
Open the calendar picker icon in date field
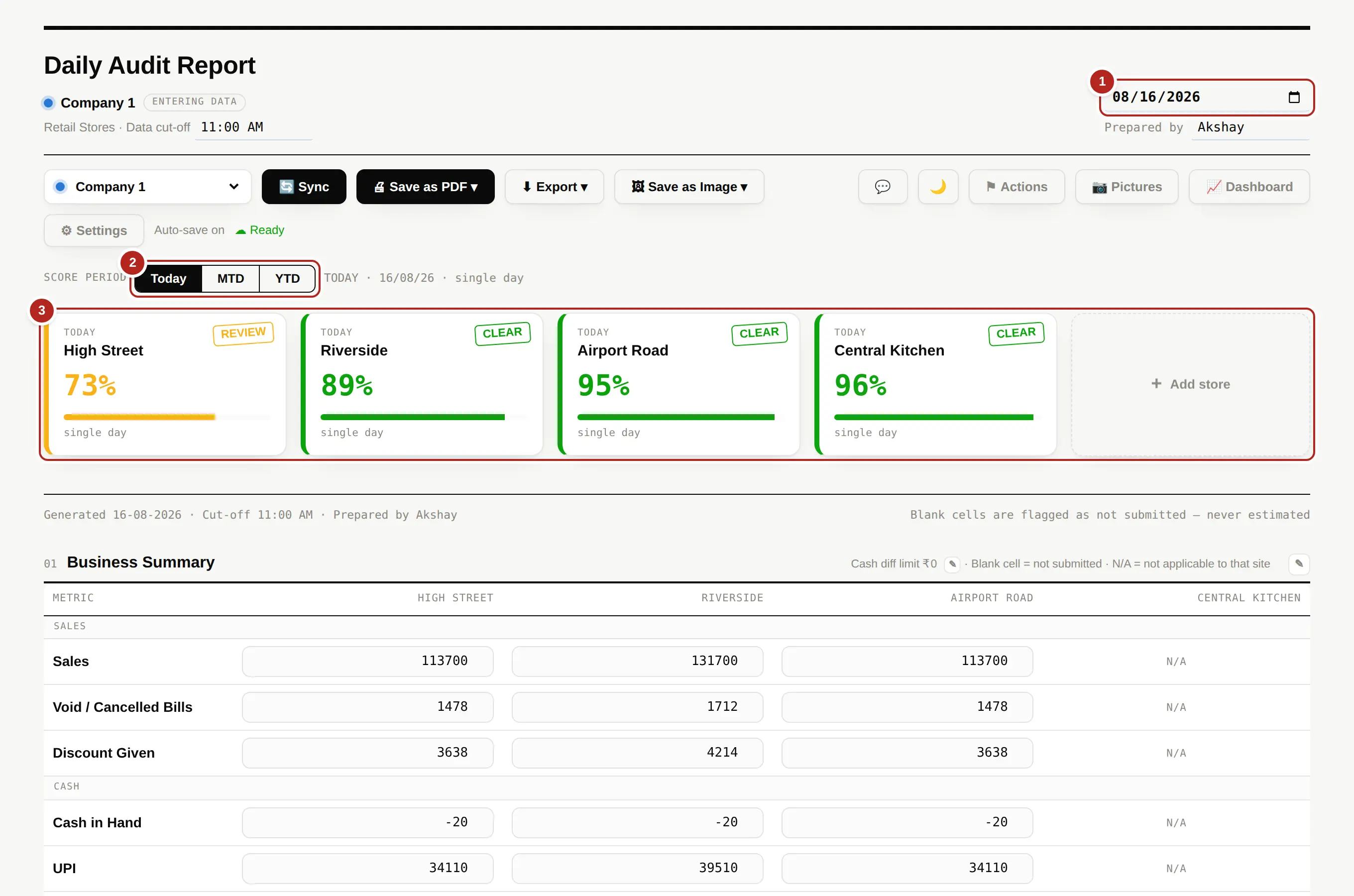pos(1293,97)
